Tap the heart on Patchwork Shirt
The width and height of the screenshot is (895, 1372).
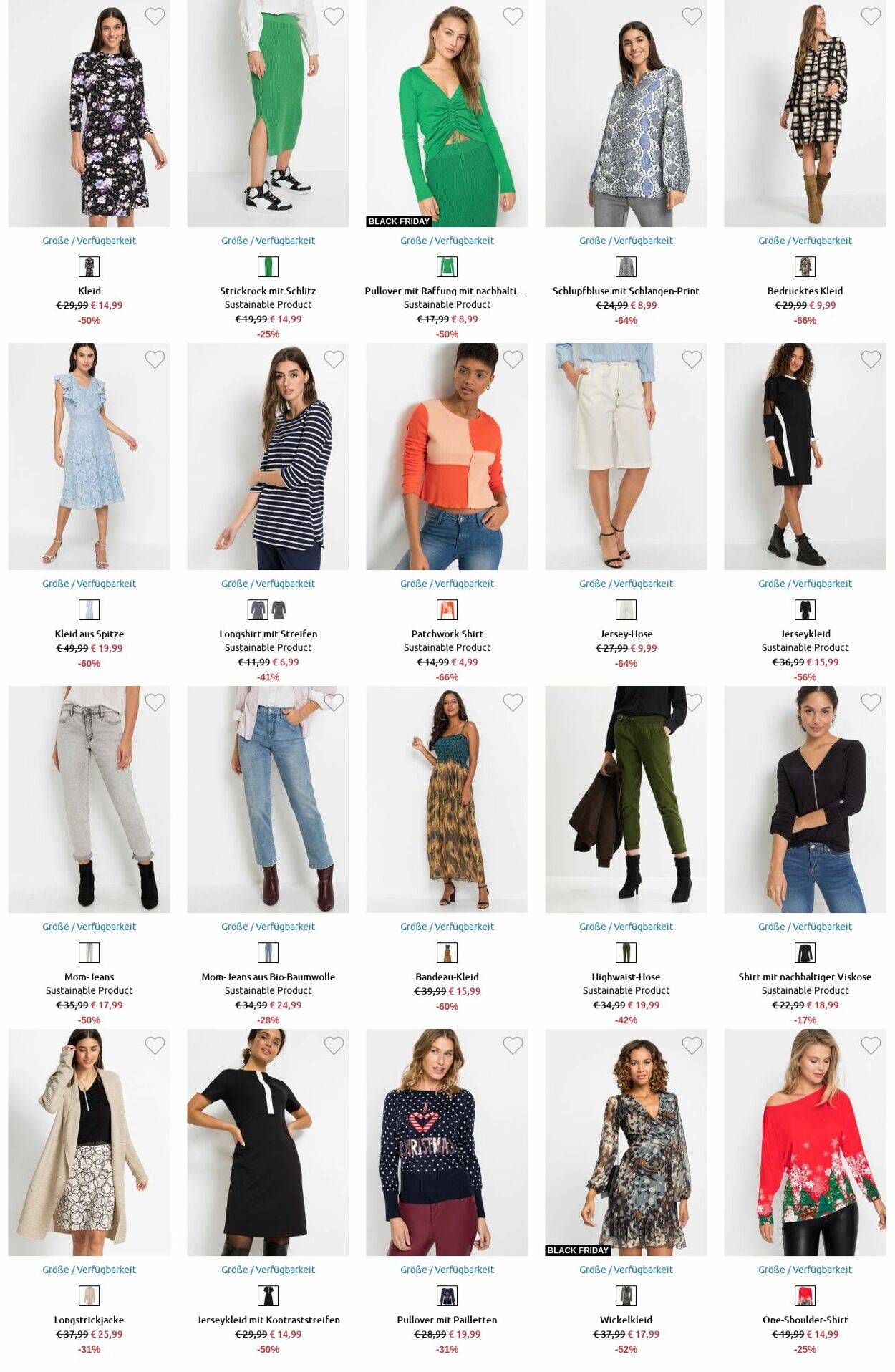pos(513,359)
